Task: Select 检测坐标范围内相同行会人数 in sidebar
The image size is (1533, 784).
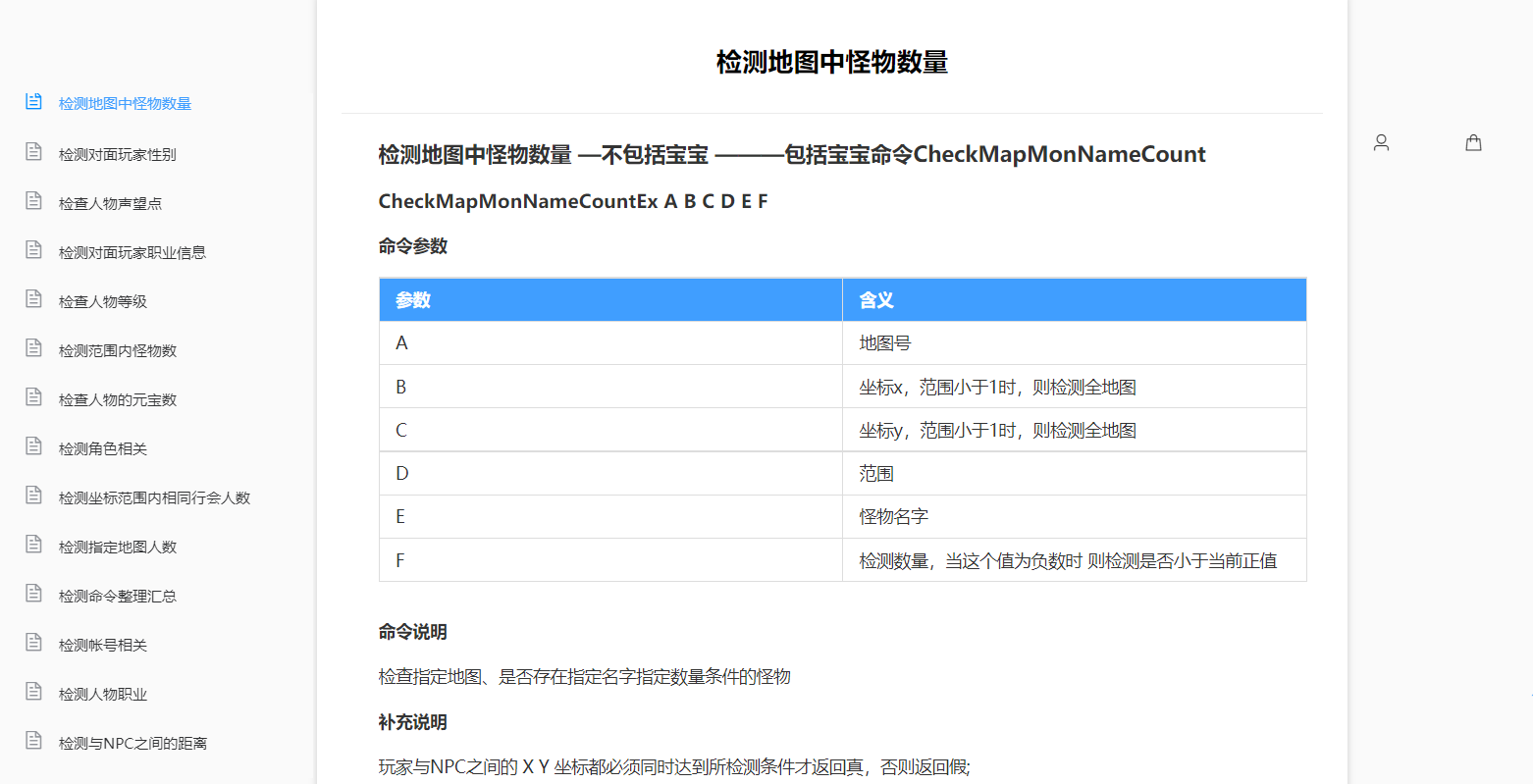Action: (154, 498)
